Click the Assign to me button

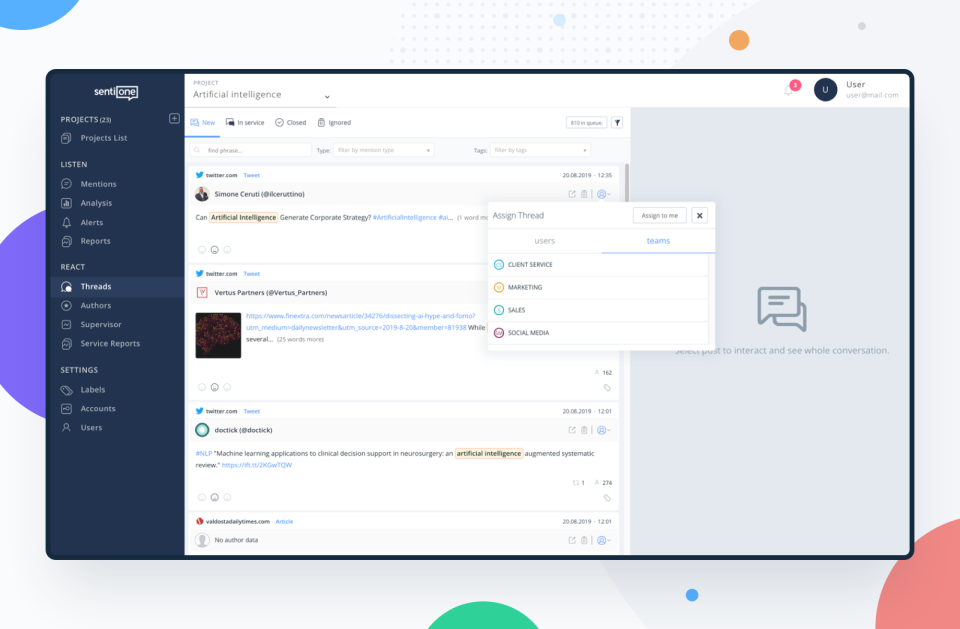[x=659, y=216]
